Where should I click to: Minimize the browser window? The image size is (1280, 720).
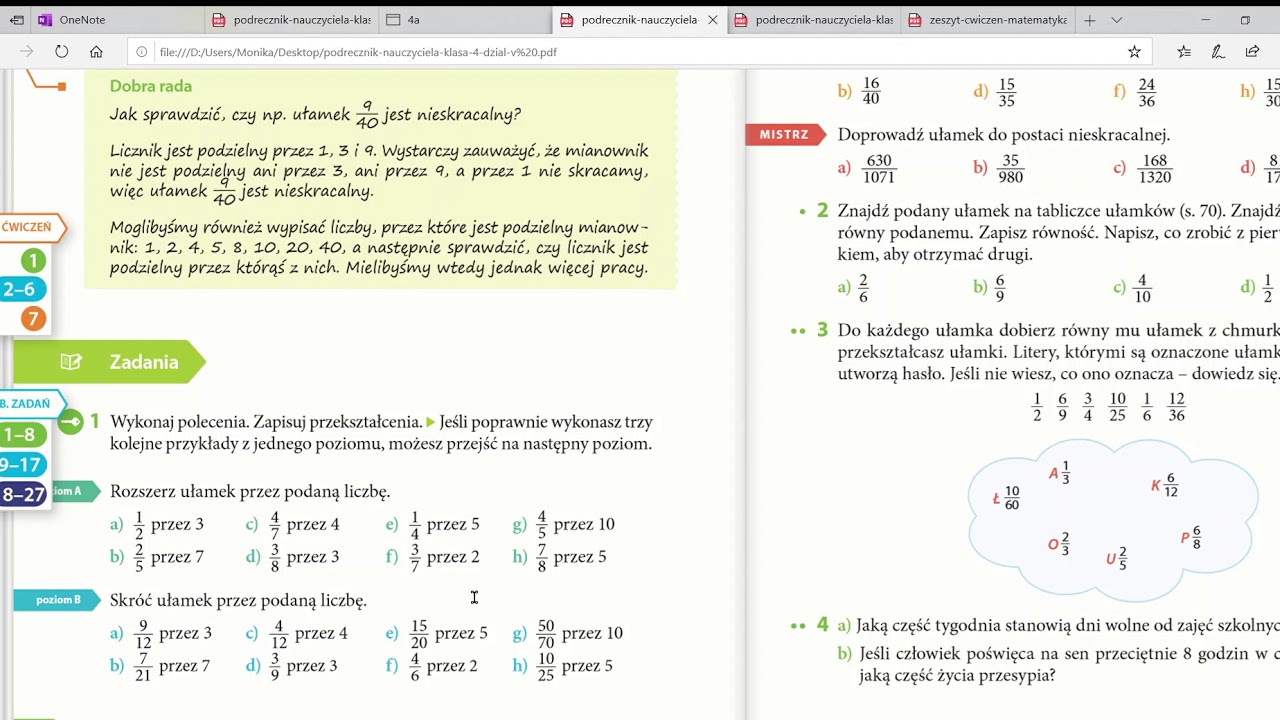click(1206, 20)
